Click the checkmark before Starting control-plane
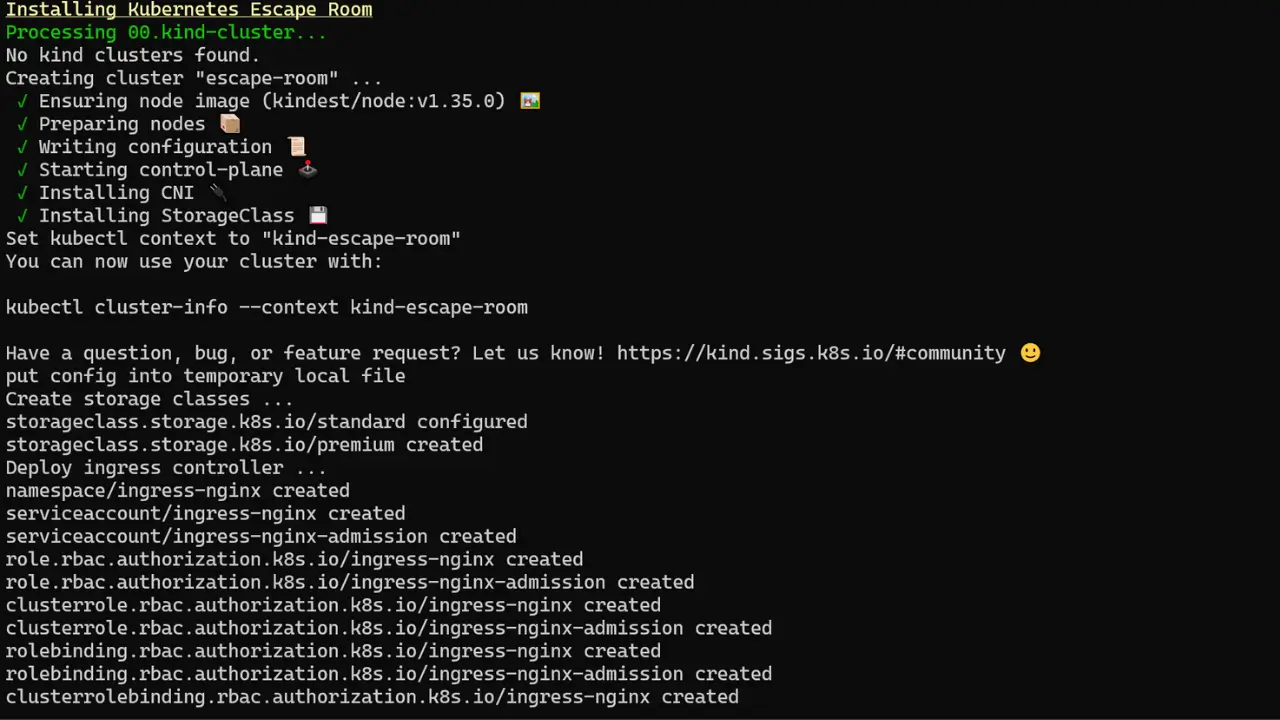The width and height of the screenshot is (1280, 720). [21, 170]
